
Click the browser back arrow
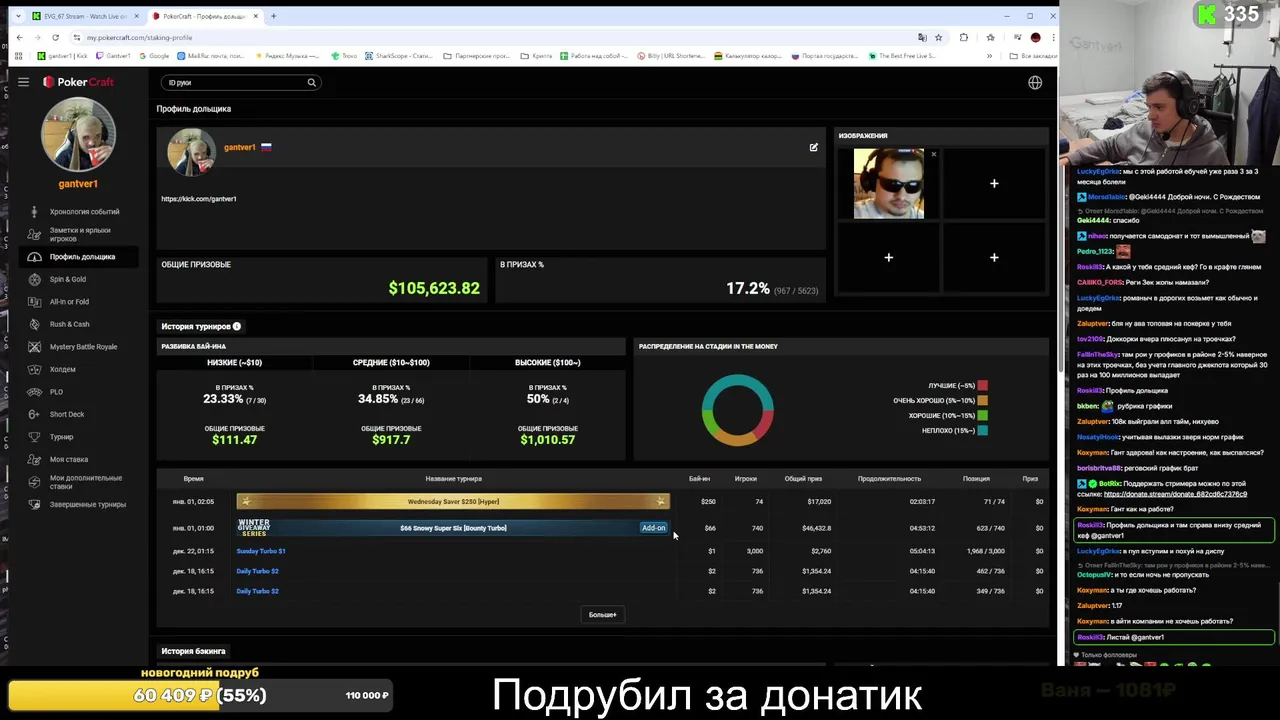[19, 37]
